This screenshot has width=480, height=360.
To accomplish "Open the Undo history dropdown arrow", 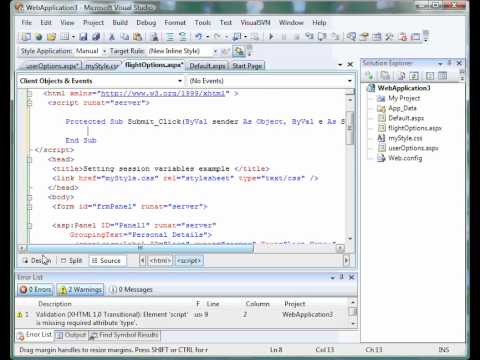I will pyautogui.click(x=207, y=37).
